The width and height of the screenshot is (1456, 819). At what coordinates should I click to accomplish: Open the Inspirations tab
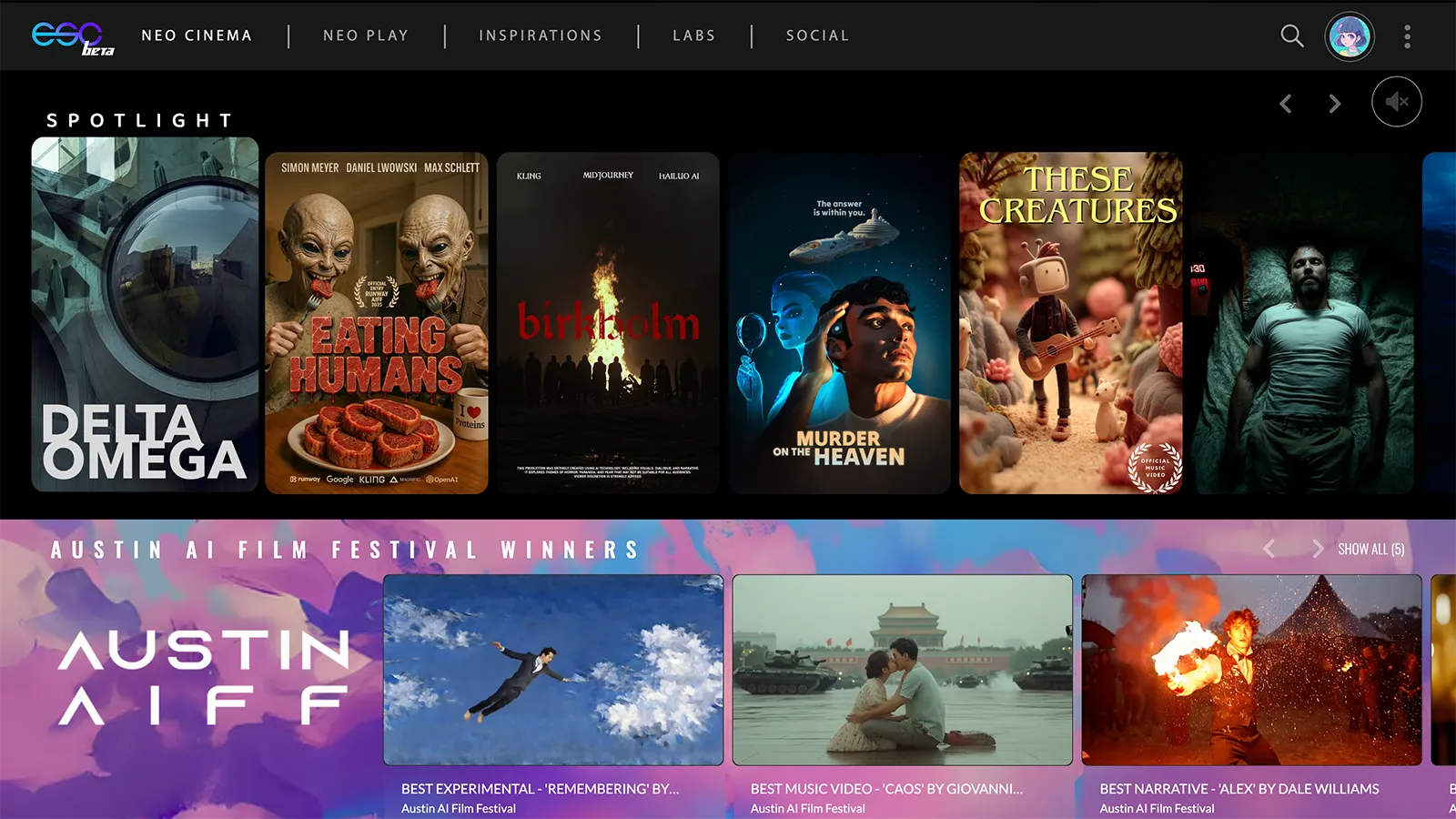click(541, 35)
